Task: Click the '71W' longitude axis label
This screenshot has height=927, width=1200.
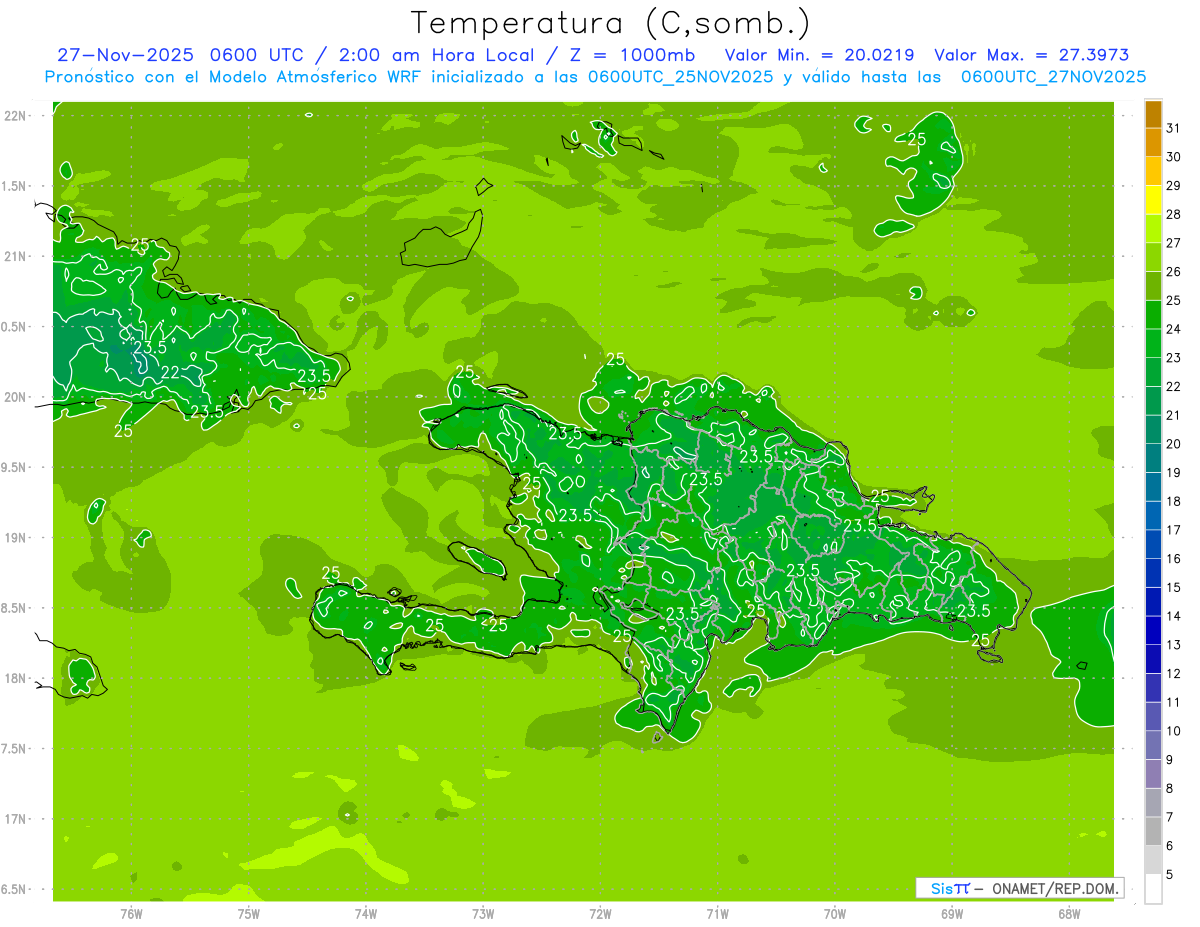Action: (x=717, y=914)
